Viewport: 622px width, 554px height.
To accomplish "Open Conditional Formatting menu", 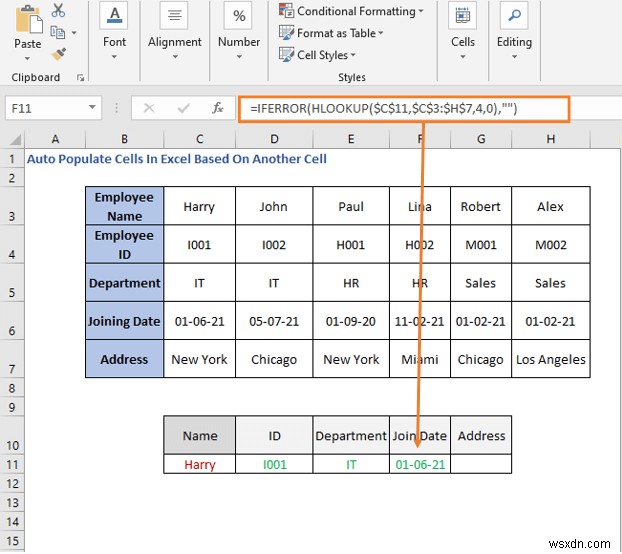I will [x=351, y=11].
